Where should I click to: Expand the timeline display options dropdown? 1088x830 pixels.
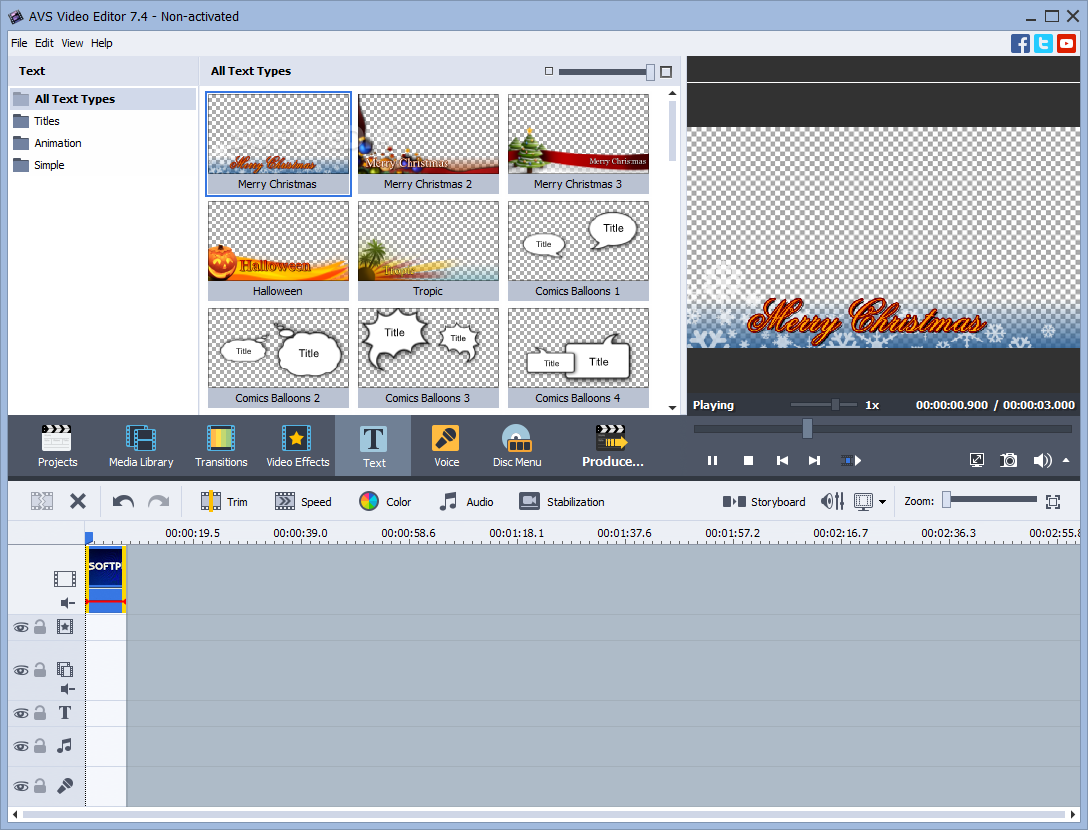click(x=883, y=502)
